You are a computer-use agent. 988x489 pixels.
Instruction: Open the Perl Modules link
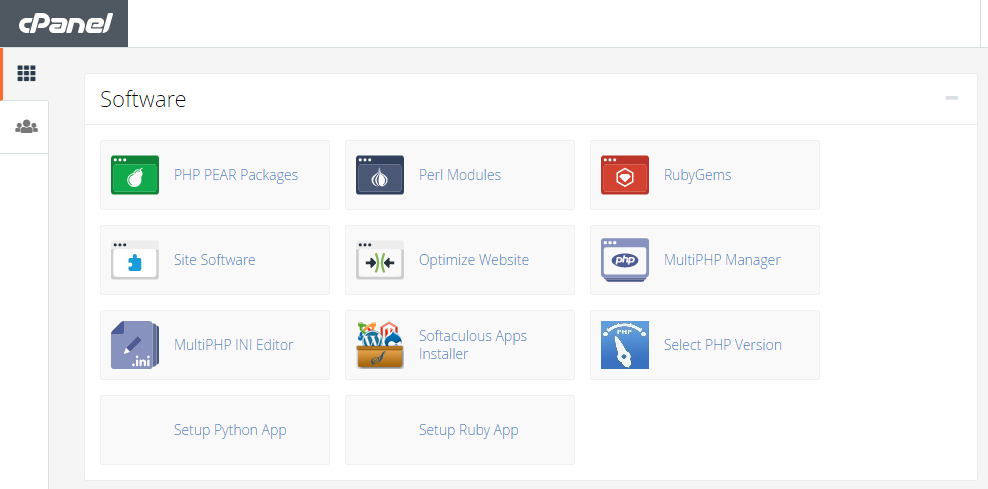pos(460,175)
